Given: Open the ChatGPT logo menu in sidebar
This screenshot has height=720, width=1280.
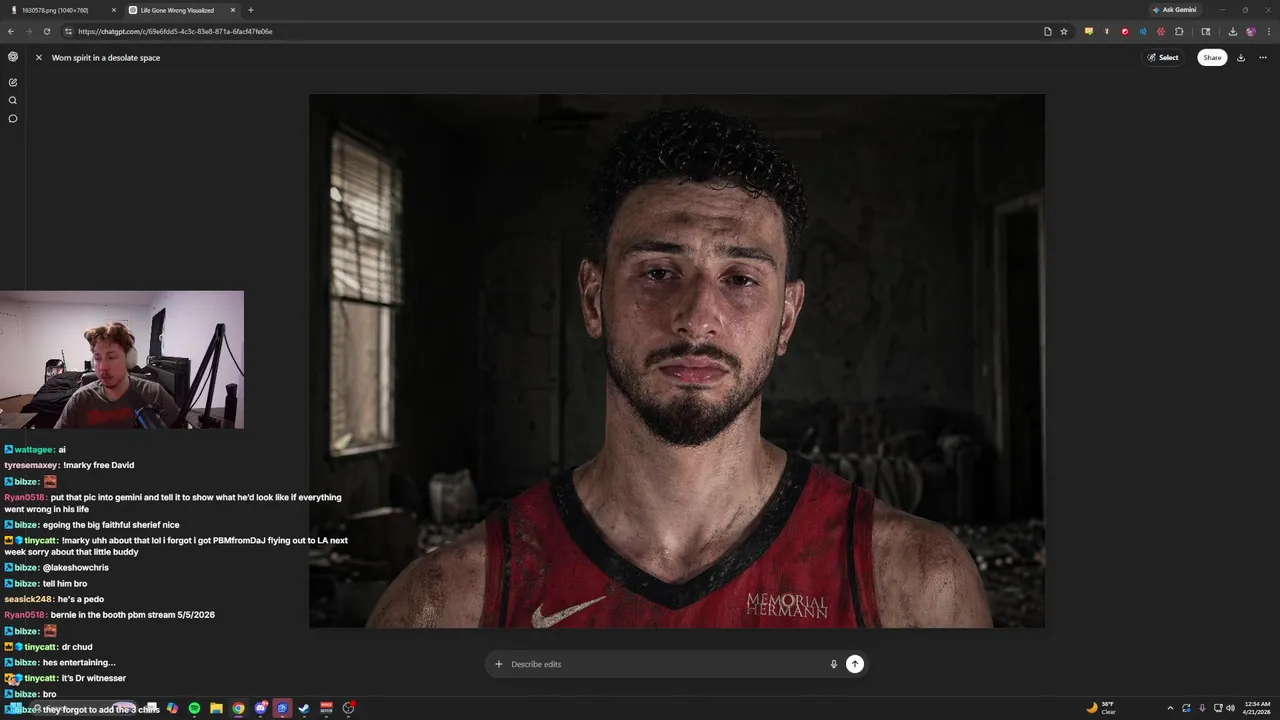Looking at the screenshot, I should pos(13,57).
